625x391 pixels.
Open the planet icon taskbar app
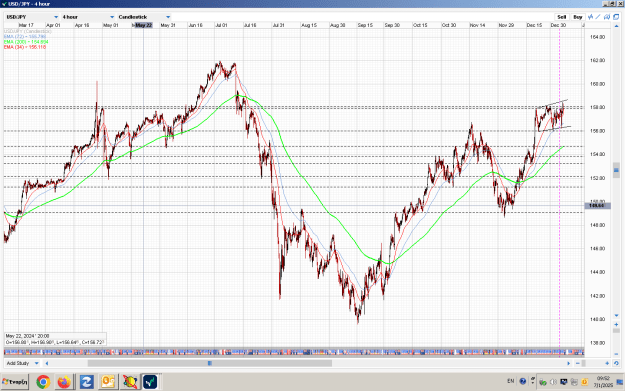tap(130, 382)
